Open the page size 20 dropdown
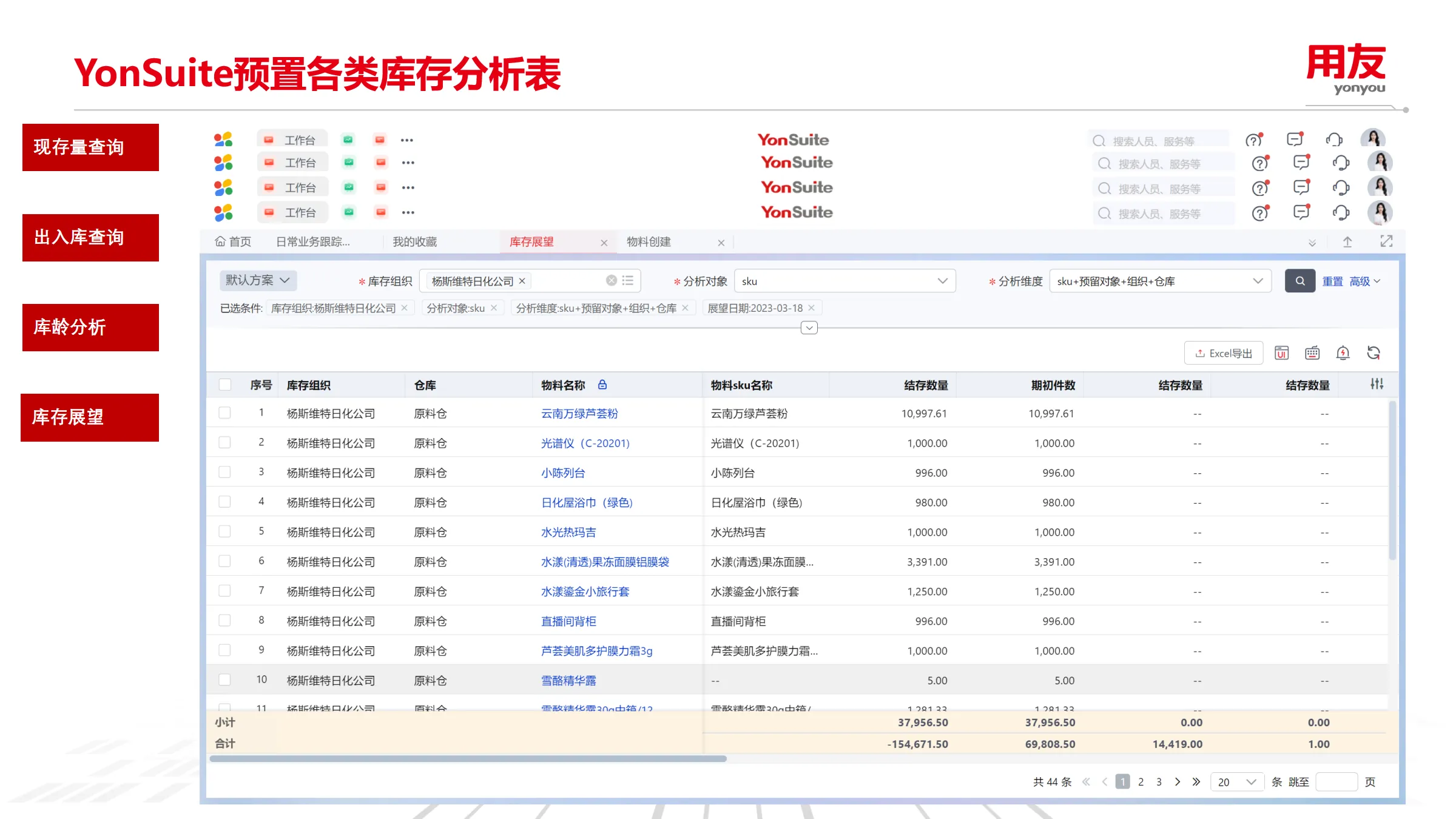The width and height of the screenshot is (1456, 819). click(1236, 781)
